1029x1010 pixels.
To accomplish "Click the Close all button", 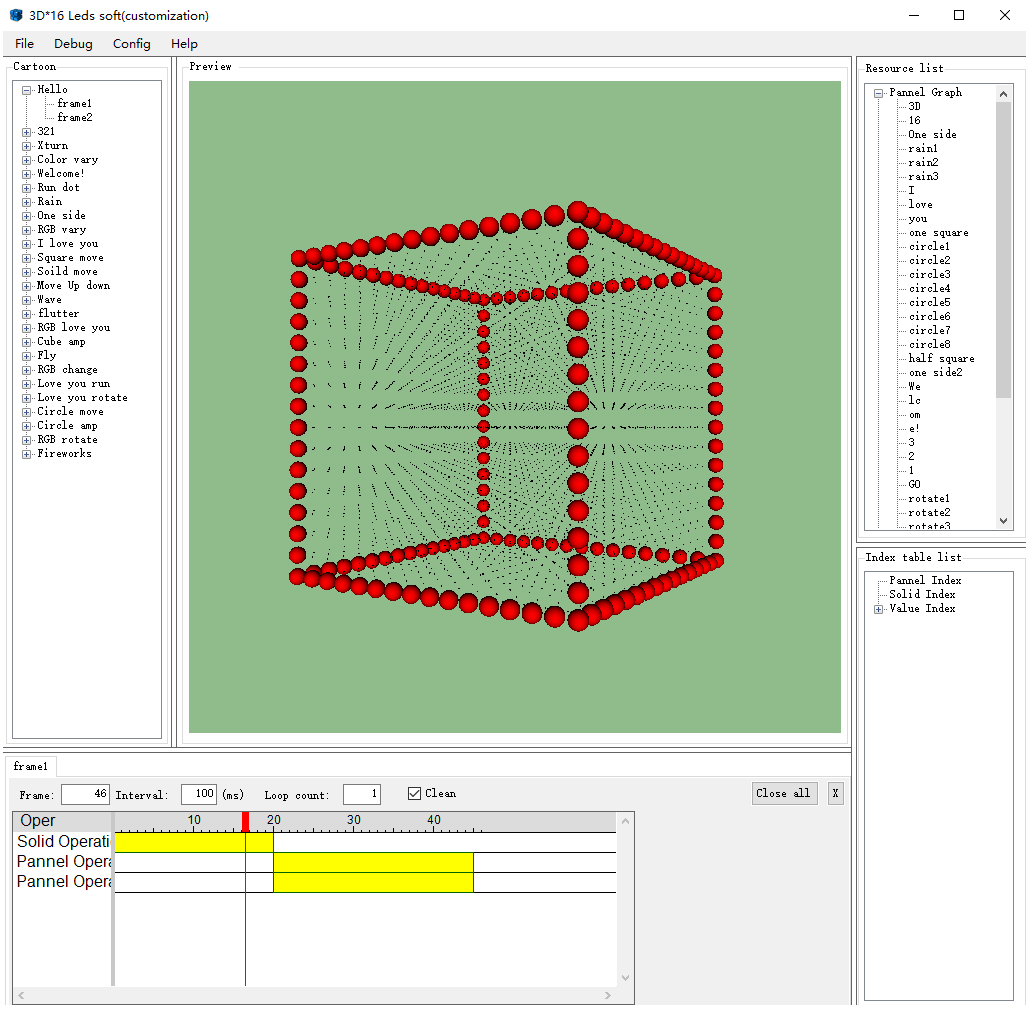I will click(x=784, y=793).
